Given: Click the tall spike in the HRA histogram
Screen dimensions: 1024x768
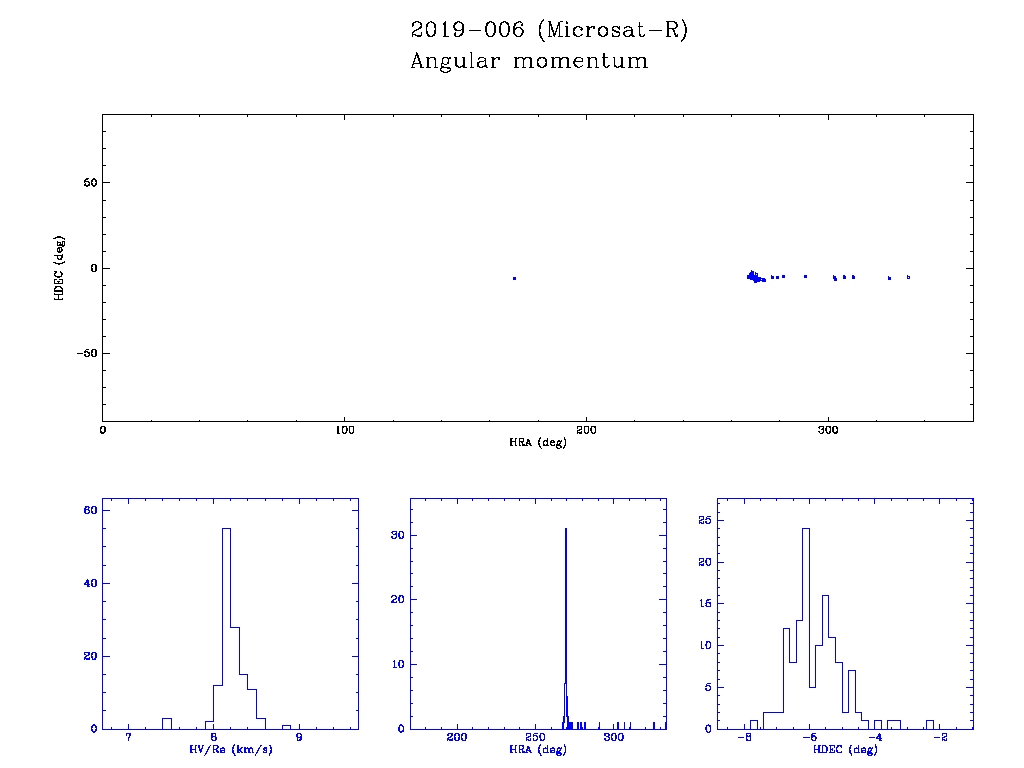Looking at the screenshot, I should tap(566, 628).
